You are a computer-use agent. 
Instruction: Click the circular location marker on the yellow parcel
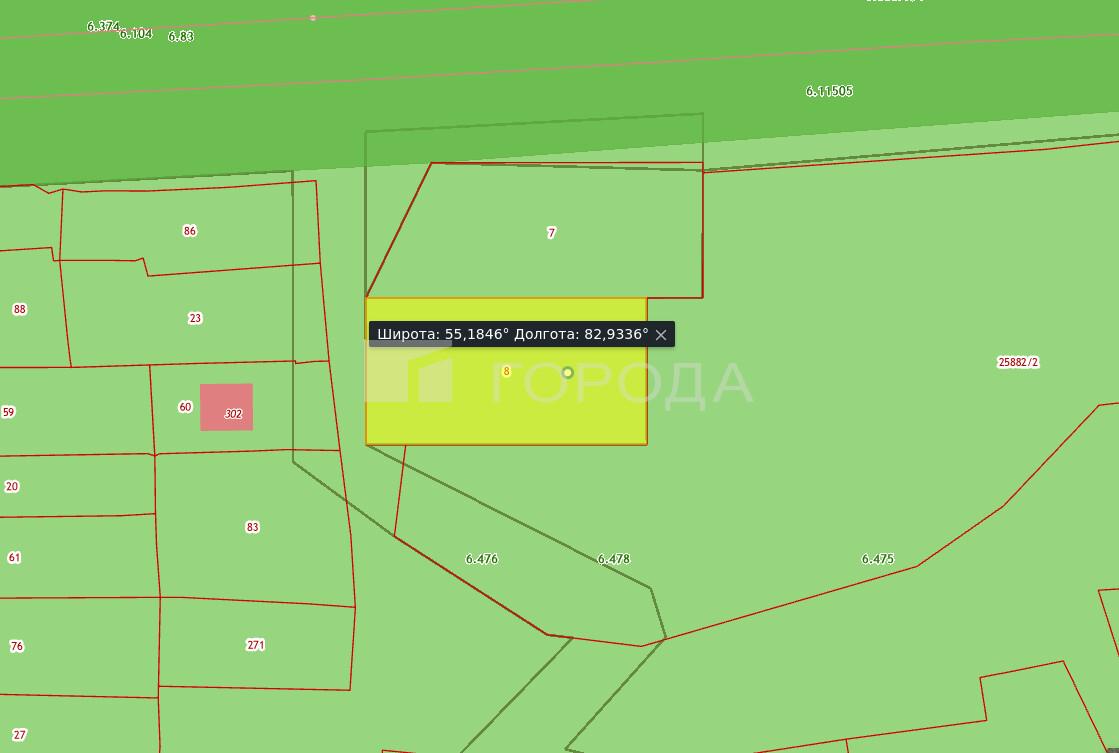pos(567,373)
